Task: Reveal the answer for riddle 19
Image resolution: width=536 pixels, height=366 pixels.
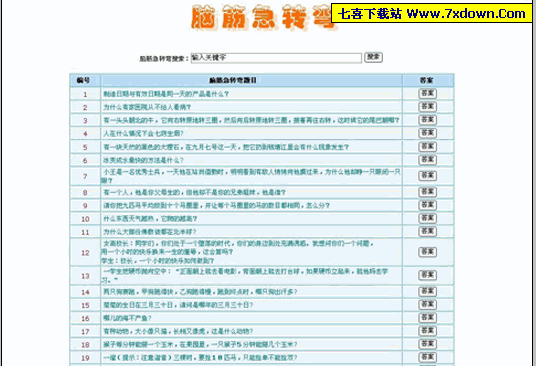Action: [x=427, y=357]
